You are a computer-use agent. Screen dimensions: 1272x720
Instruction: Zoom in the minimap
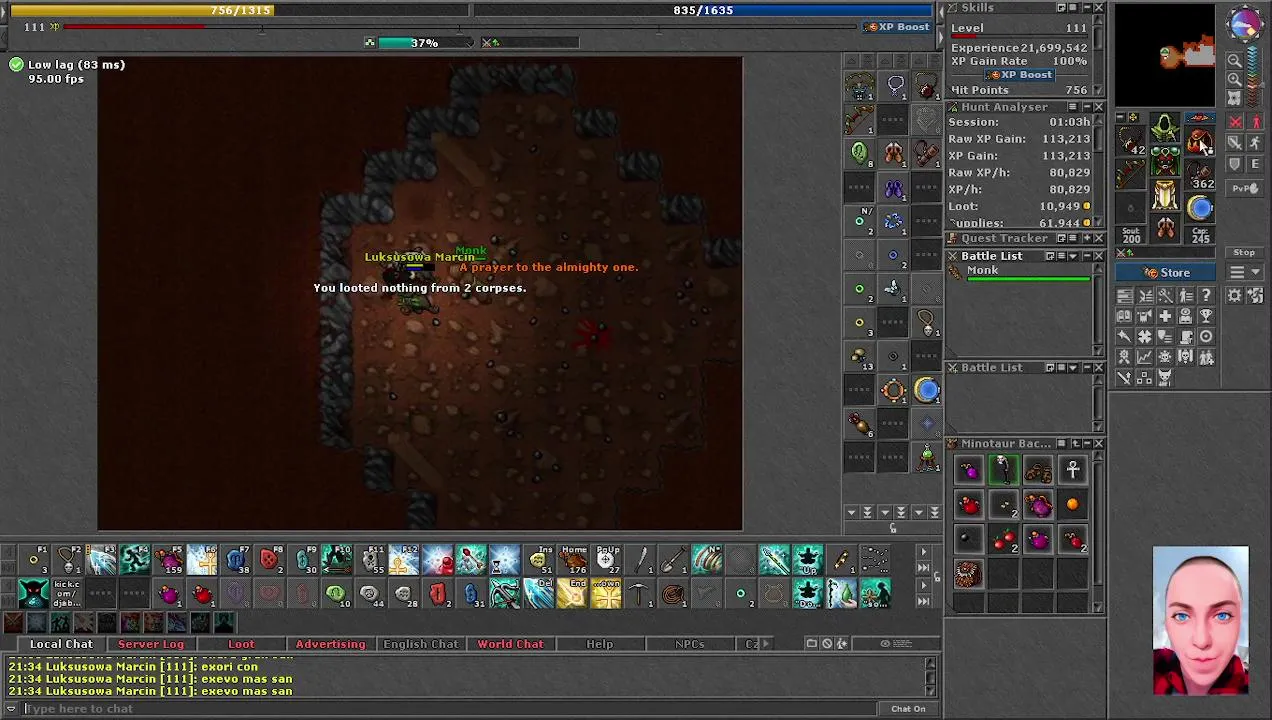click(x=1235, y=79)
